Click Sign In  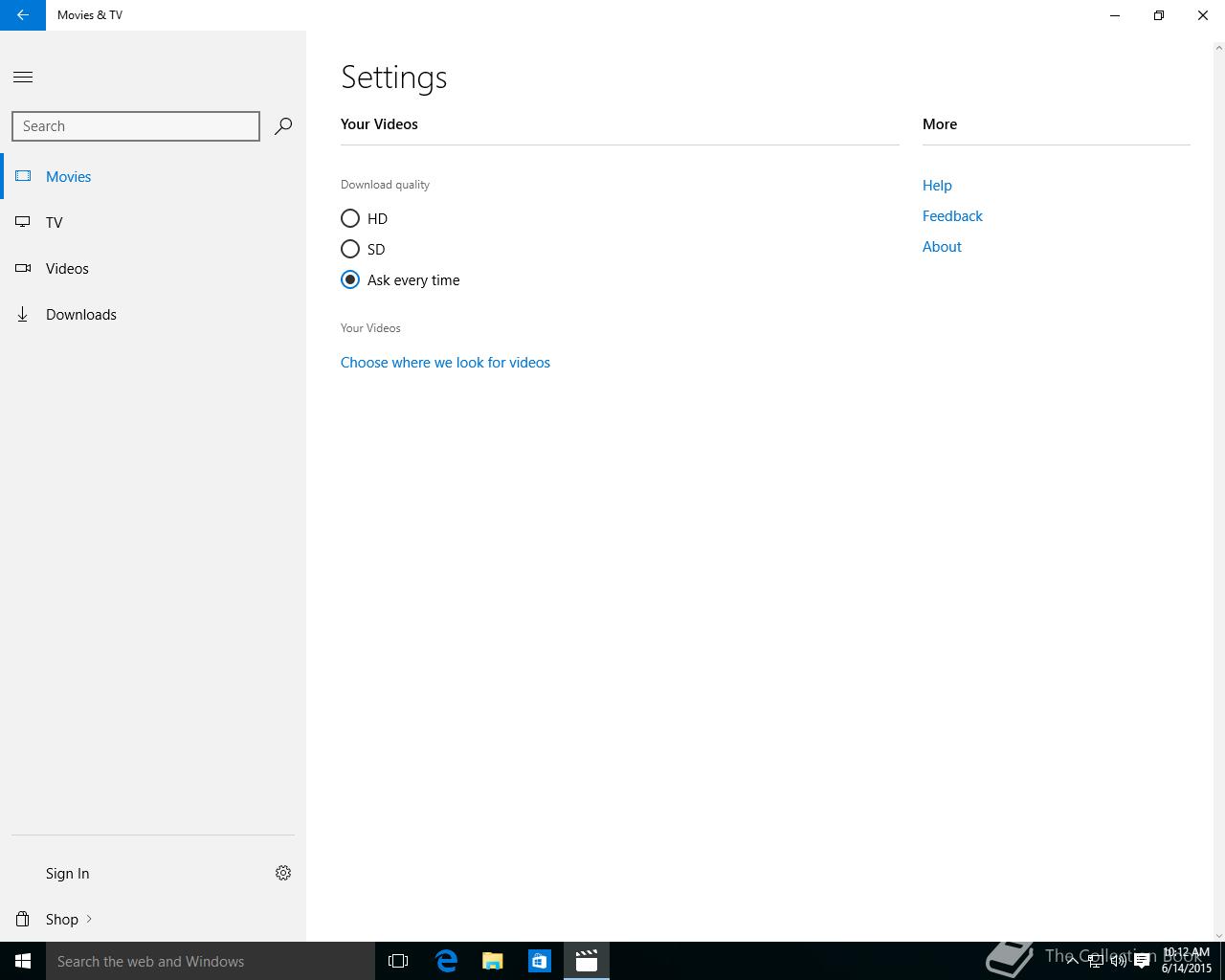coord(67,873)
